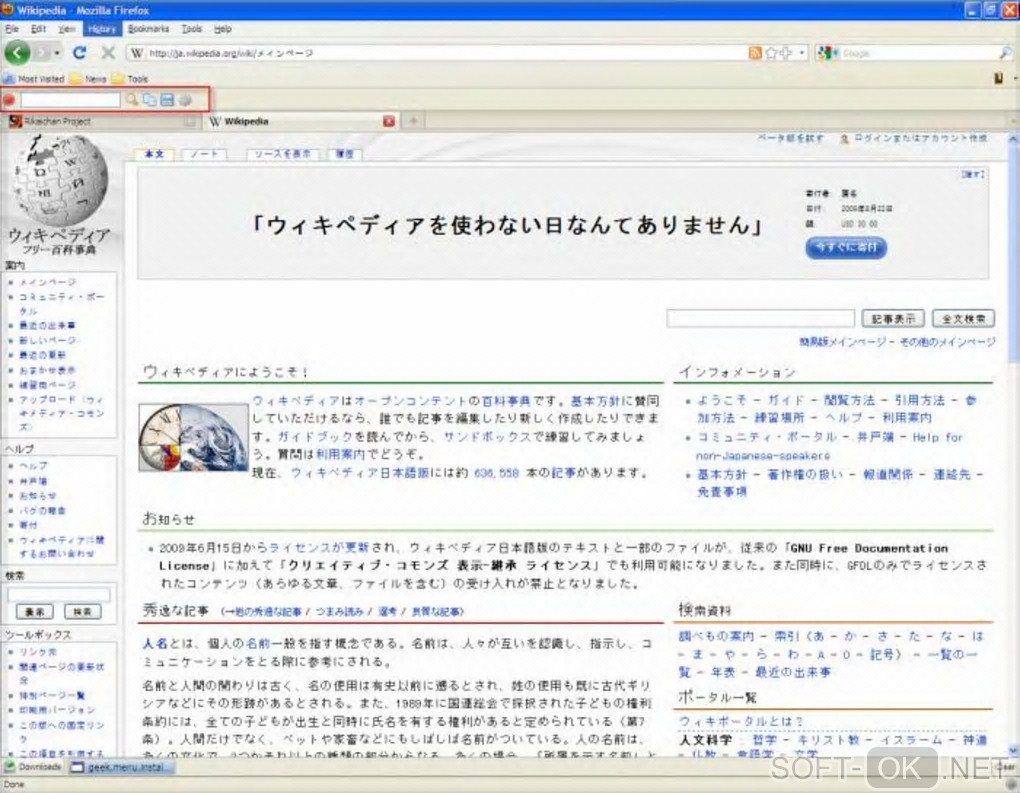The width and height of the screenshot is (1020, 793).
Task: Open the 人名 featured article link
Action: pyautogui.click(x=155, y=643)
